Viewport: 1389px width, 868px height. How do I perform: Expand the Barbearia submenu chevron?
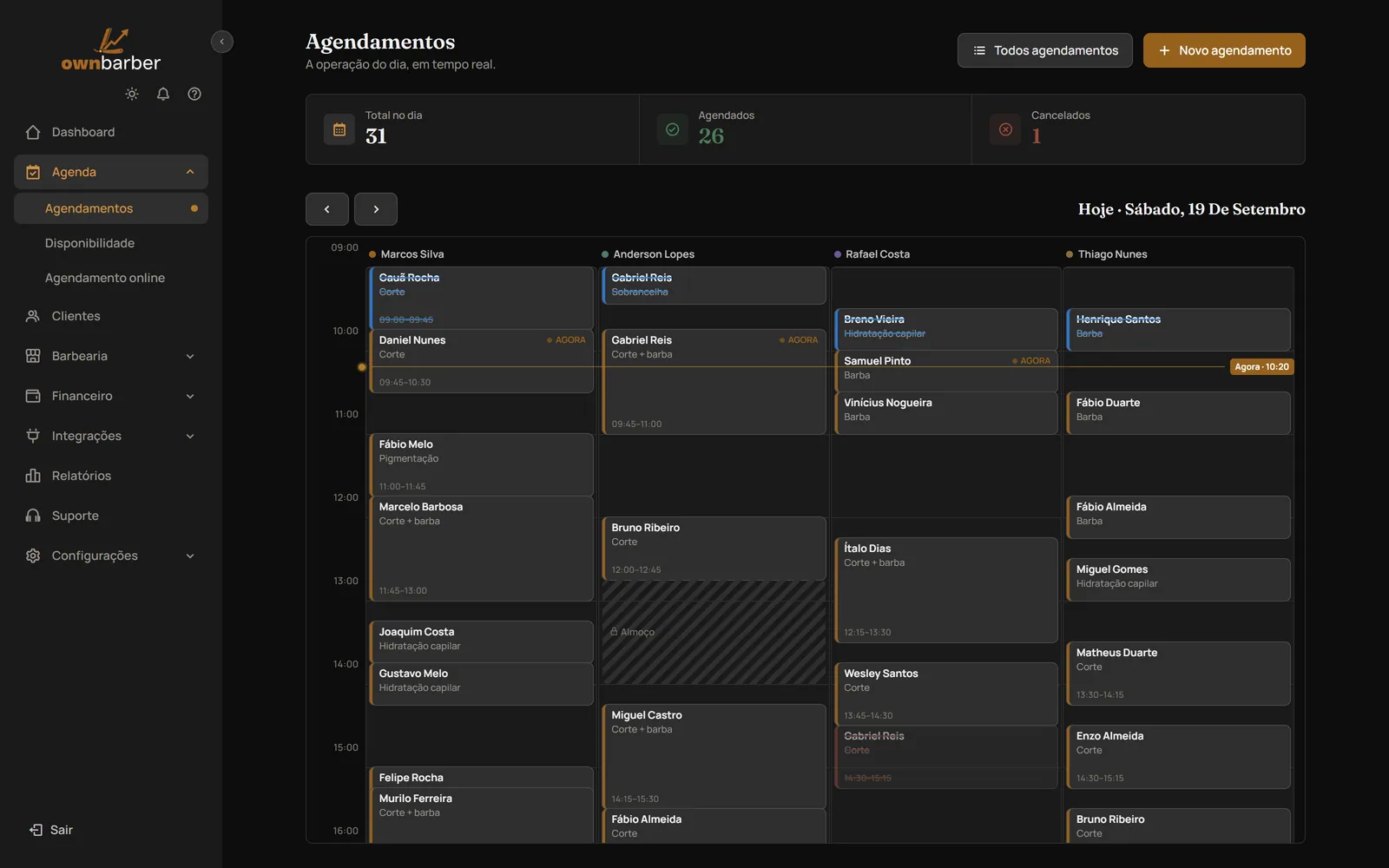tap(190, 356)
